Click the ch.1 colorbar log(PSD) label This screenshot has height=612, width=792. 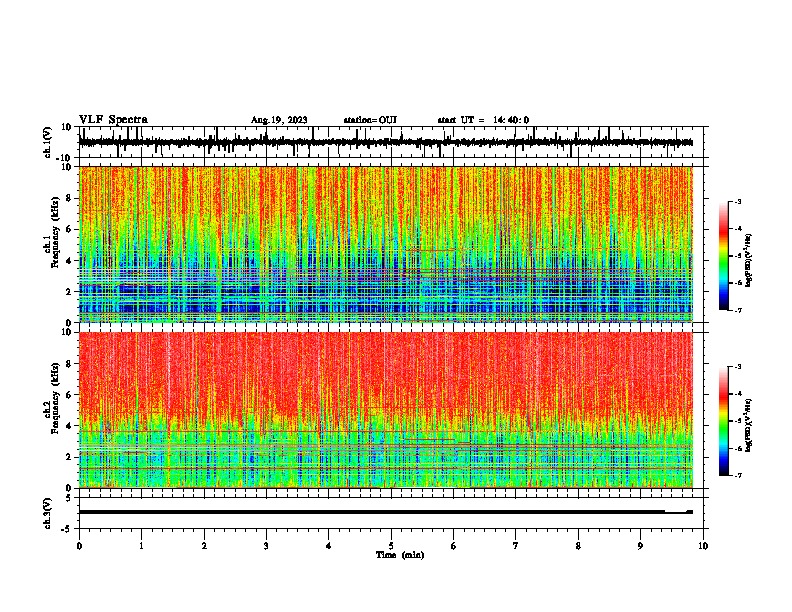click(748, 261)
